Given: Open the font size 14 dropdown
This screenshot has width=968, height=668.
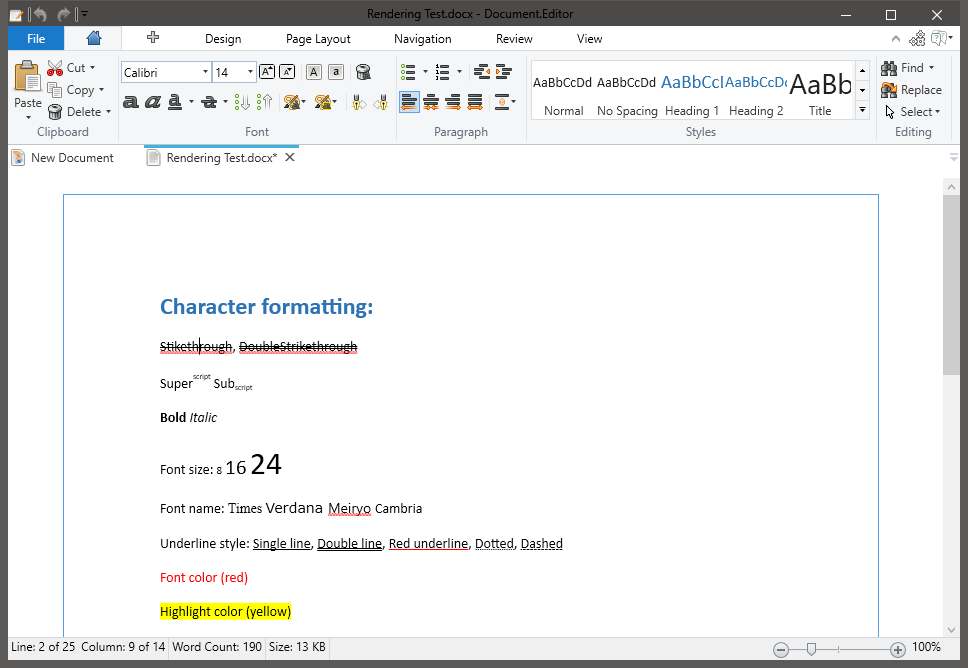Looking at the screenshot, I should [250, 72].
